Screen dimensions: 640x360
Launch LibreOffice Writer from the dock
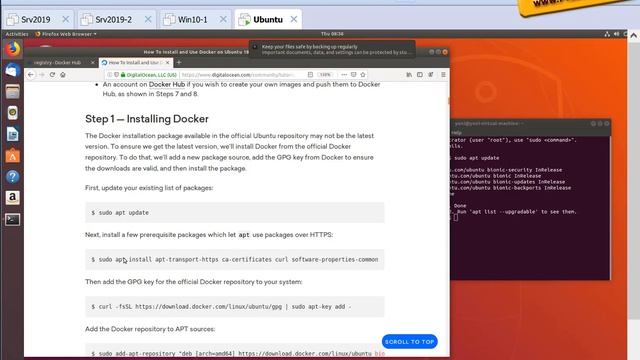(13, 134)
